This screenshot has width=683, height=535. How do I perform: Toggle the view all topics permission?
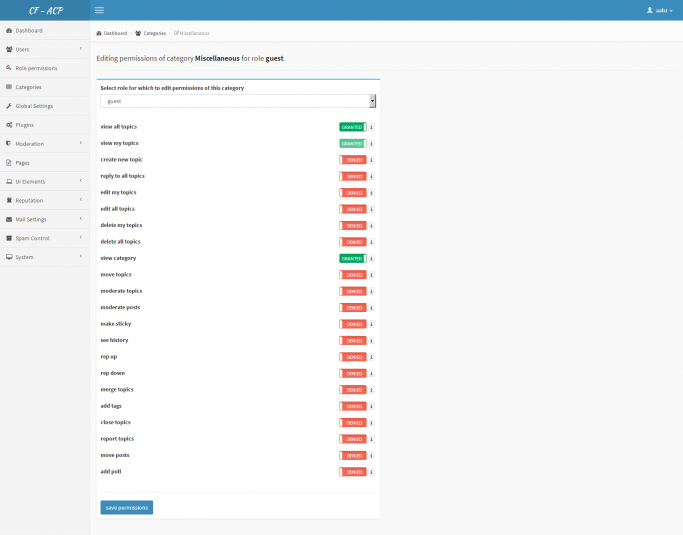click(353, 127)
